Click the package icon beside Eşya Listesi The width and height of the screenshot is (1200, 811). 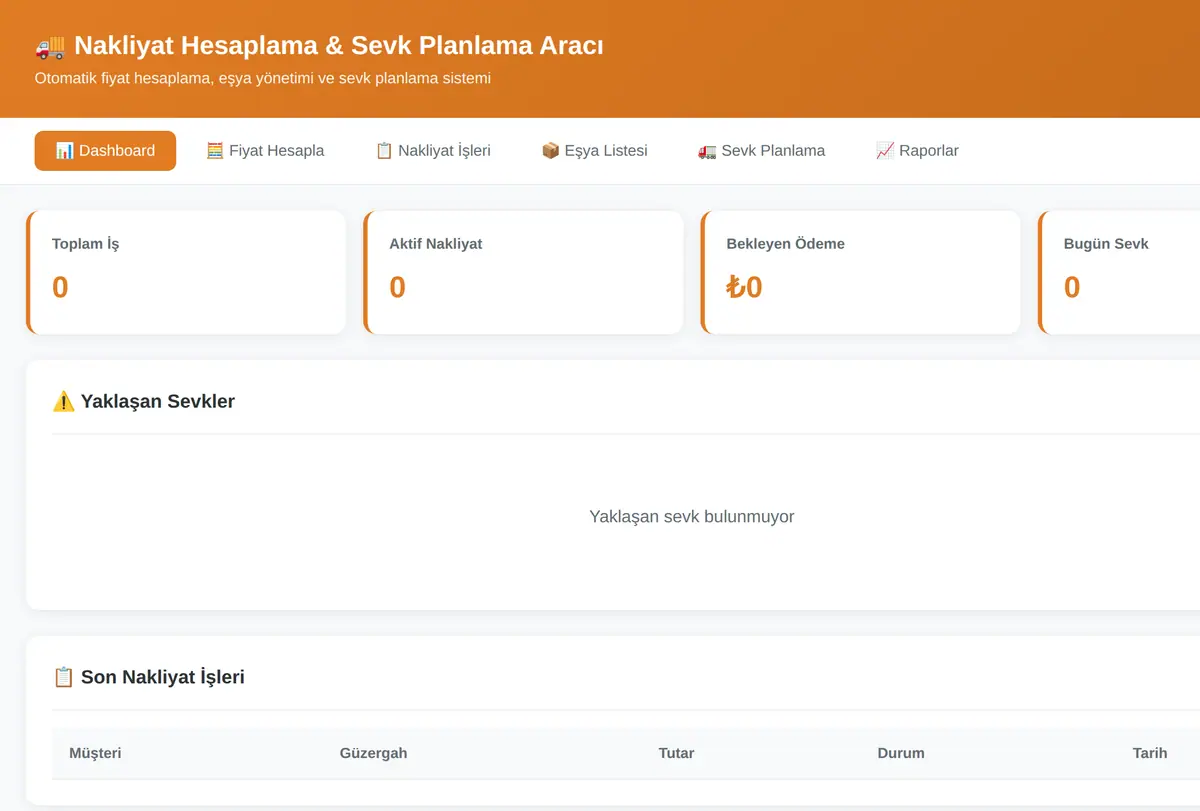[x=550, y=151]
